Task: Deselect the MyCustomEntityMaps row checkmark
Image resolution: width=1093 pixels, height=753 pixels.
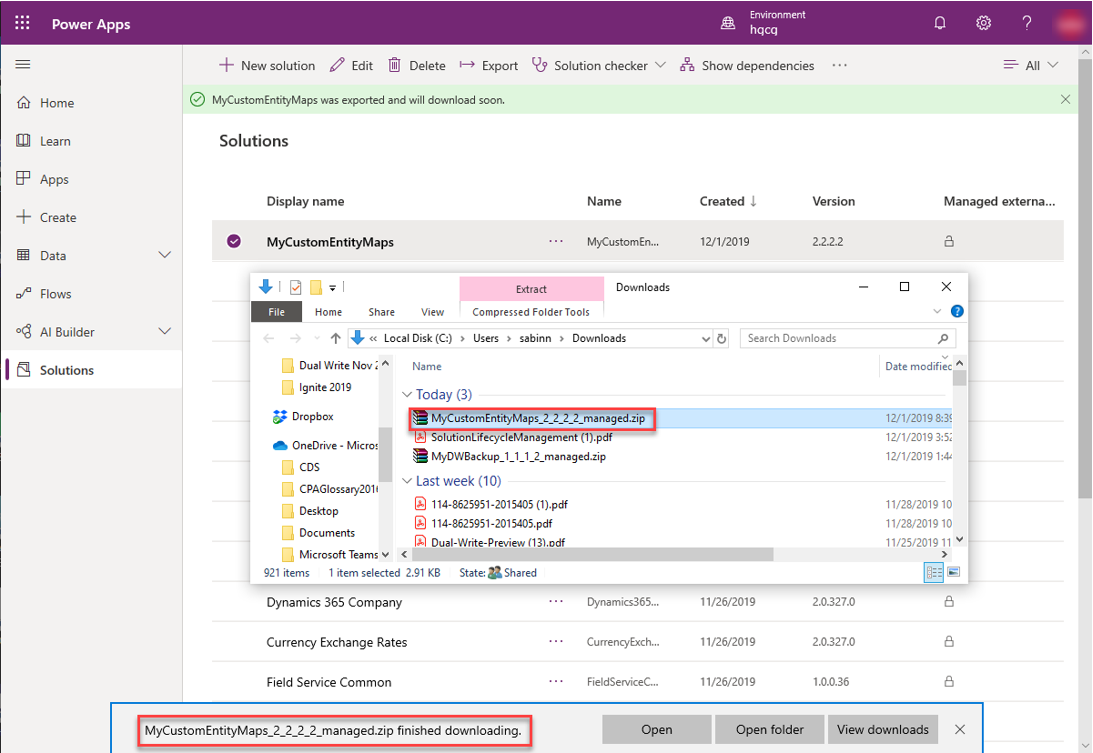Action: coord(233,241)
